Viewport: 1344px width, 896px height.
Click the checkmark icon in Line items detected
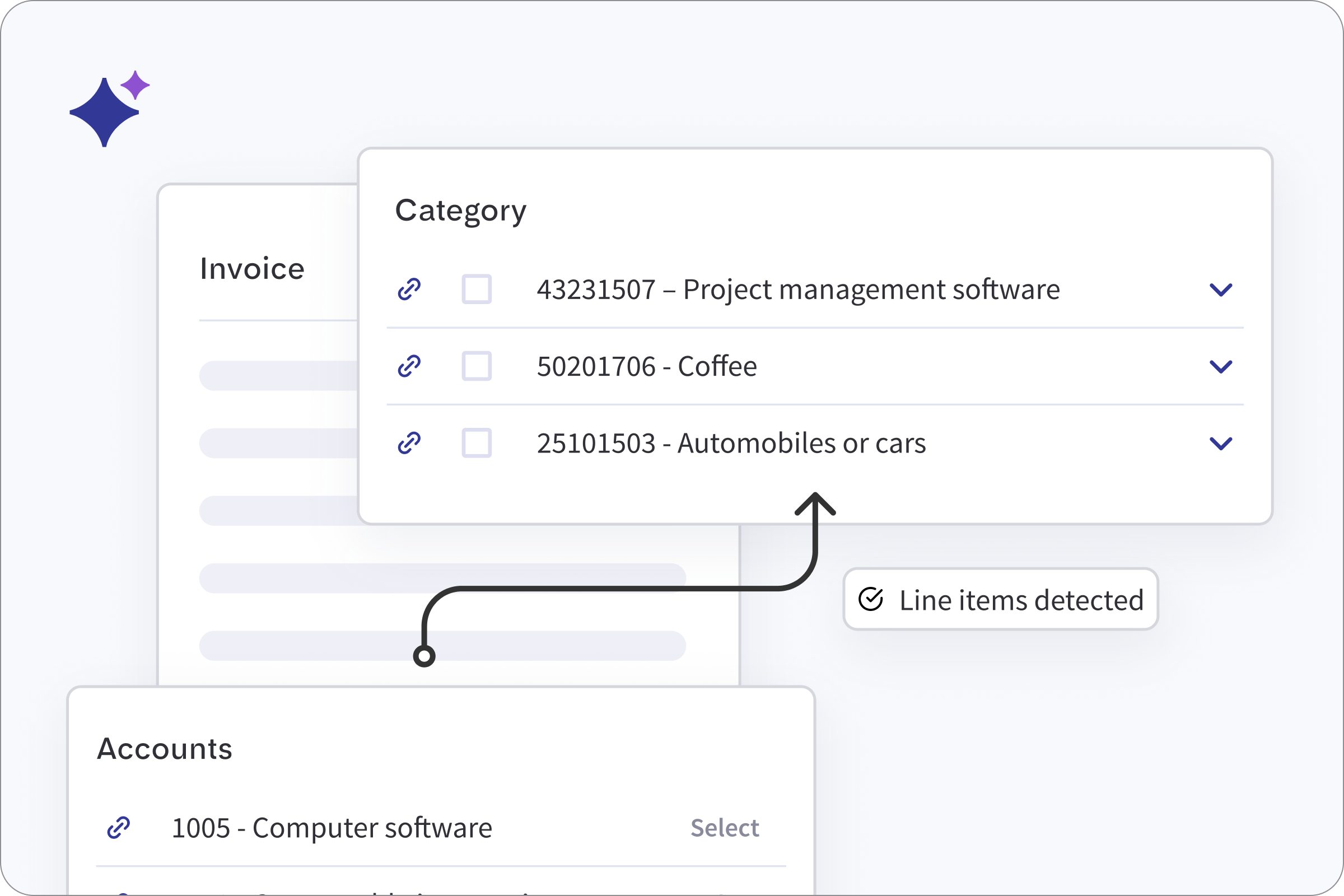coord(871,599)
